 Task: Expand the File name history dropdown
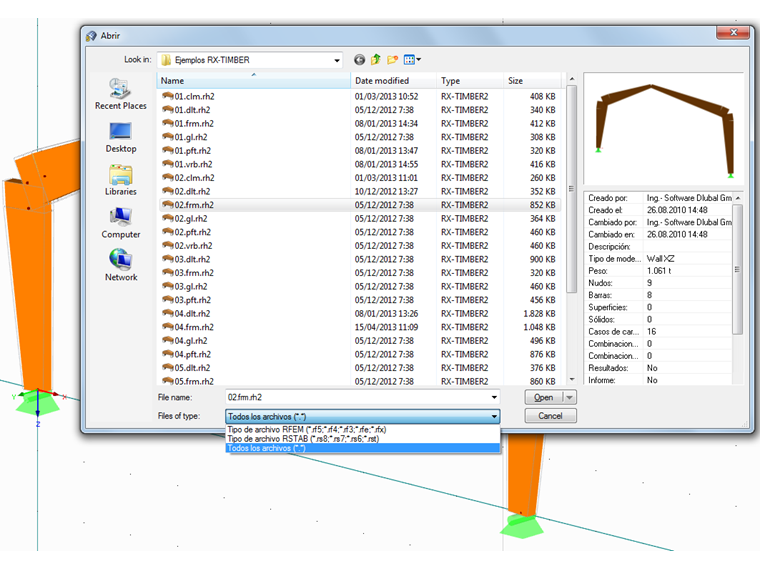(x=494, y=397)
